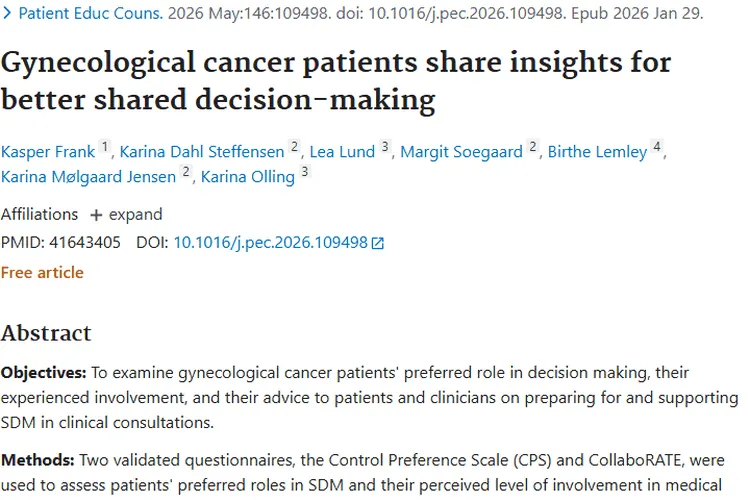Viewport: 750px width, 500px height.
Task: Show affiliation 1 next to Kasper Frank
Action: 105,147
